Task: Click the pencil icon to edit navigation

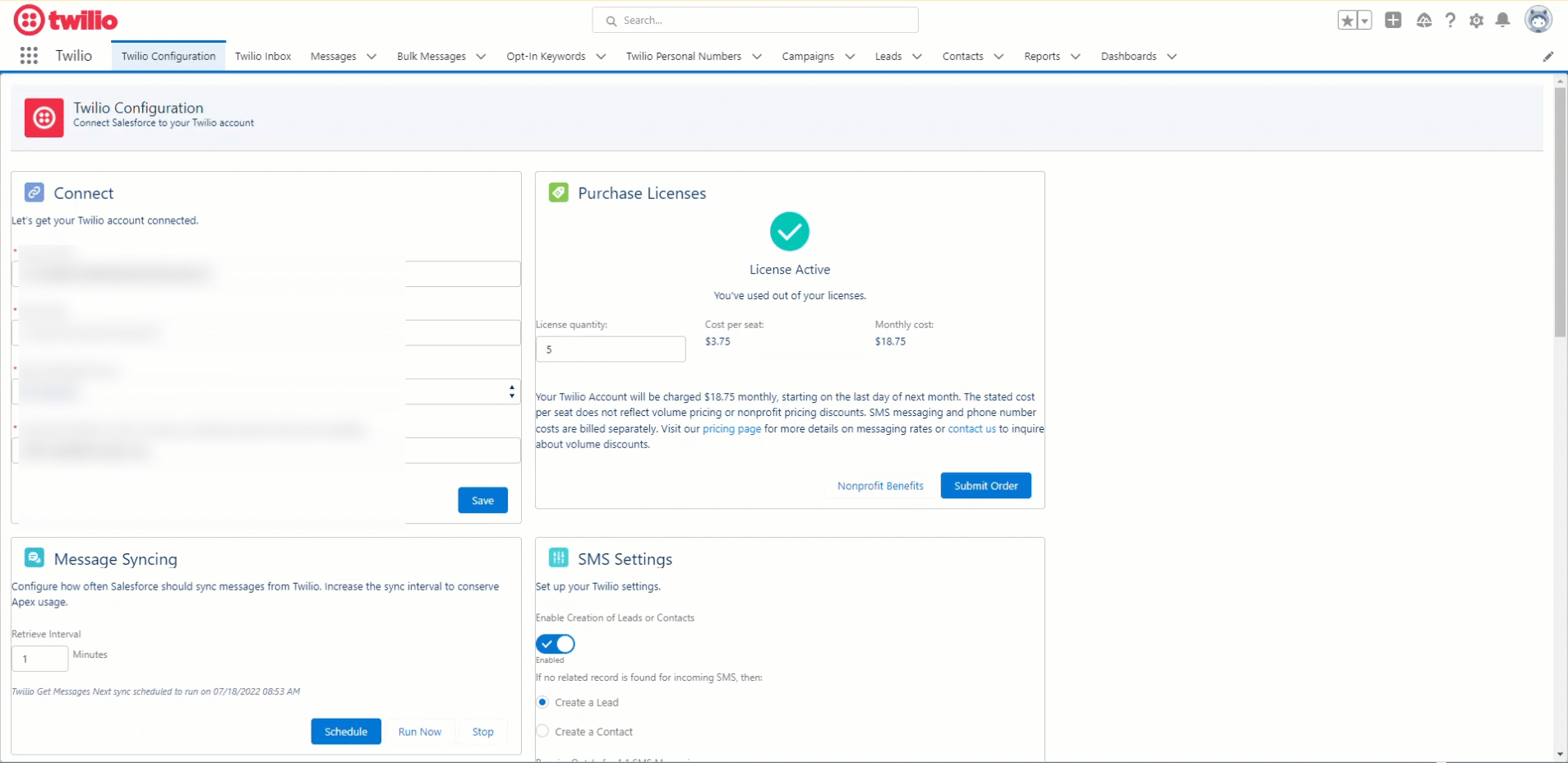Action: tap(1548, 56)
